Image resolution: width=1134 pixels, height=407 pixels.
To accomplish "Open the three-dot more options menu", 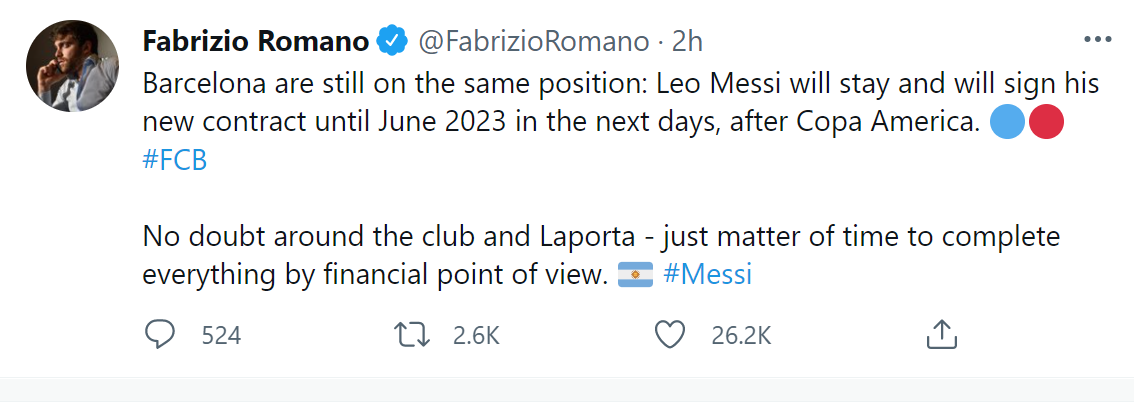I will (1099, 40).
